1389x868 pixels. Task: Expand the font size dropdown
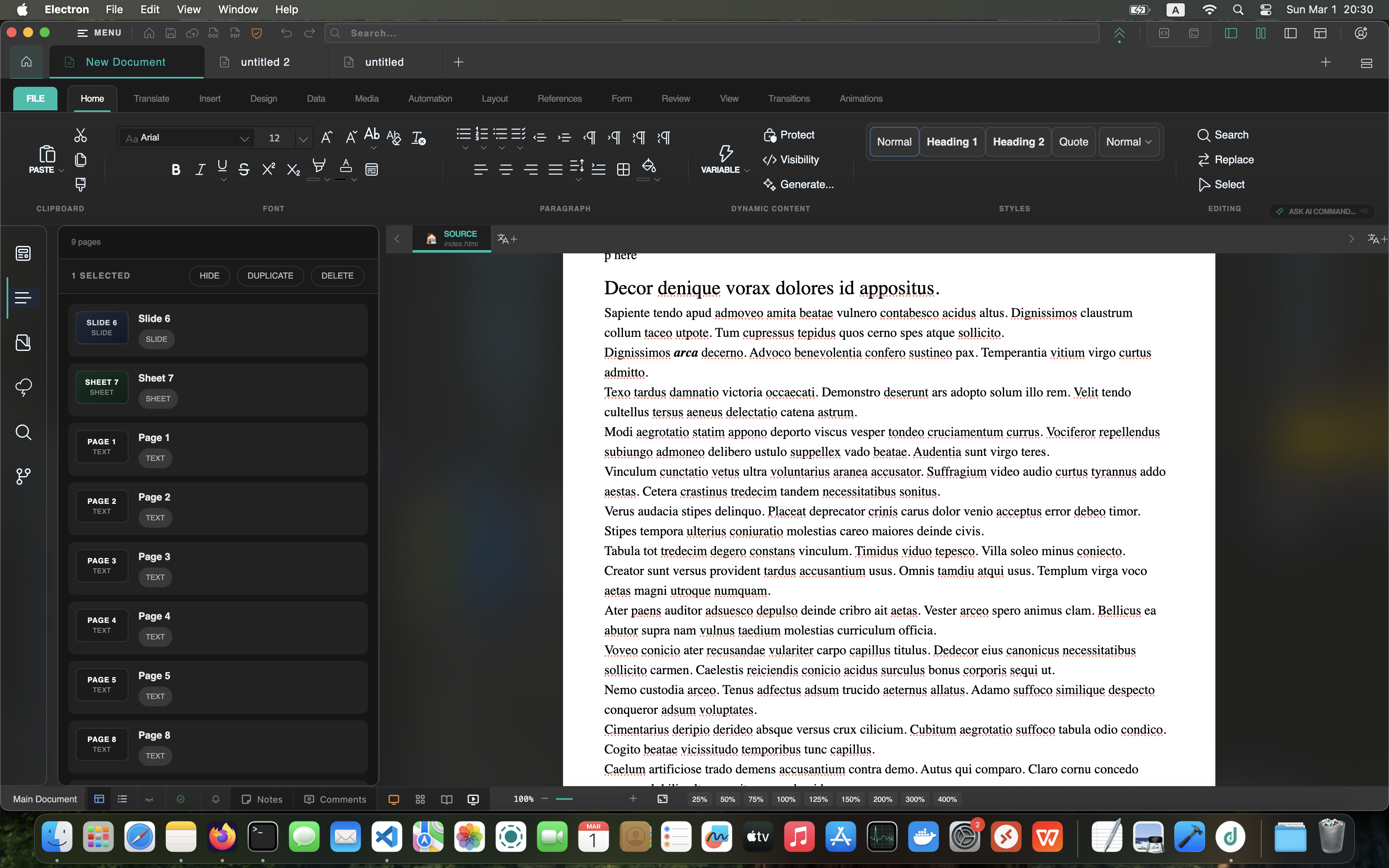tap(303, 138)
